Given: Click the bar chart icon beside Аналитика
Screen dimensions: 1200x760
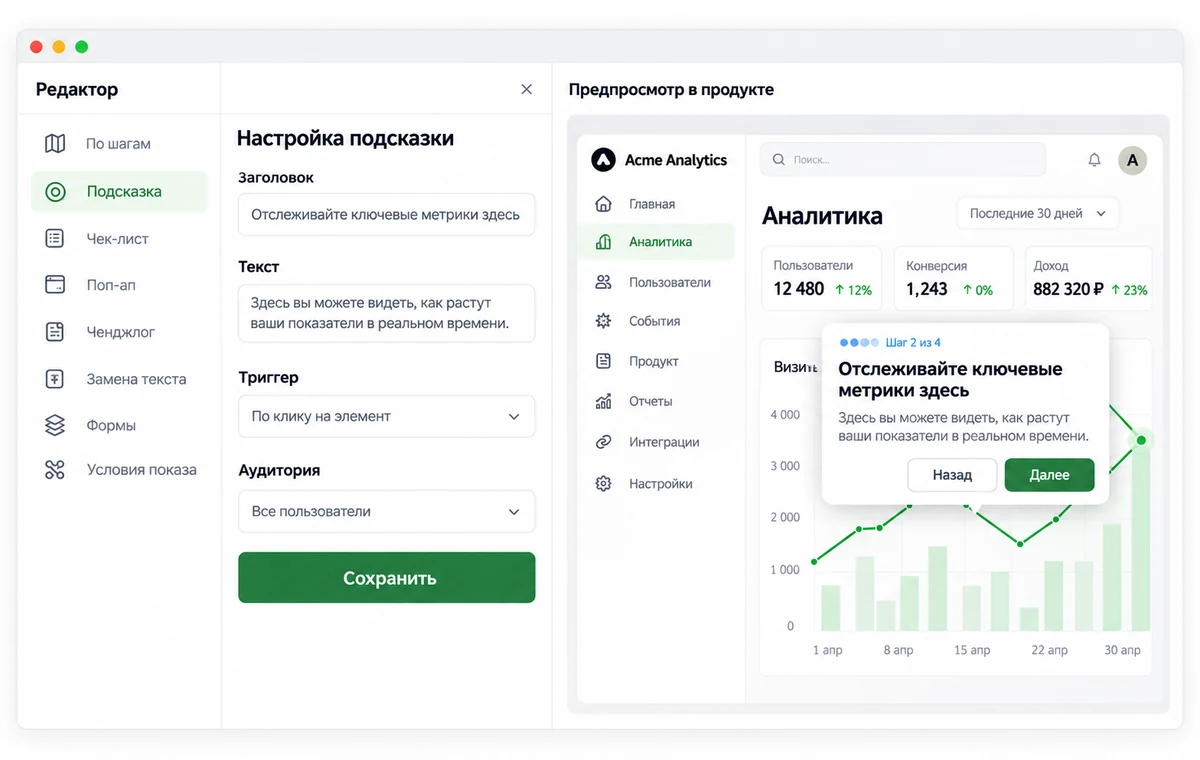Looking at the screenshot, I should tap(603, 241).
